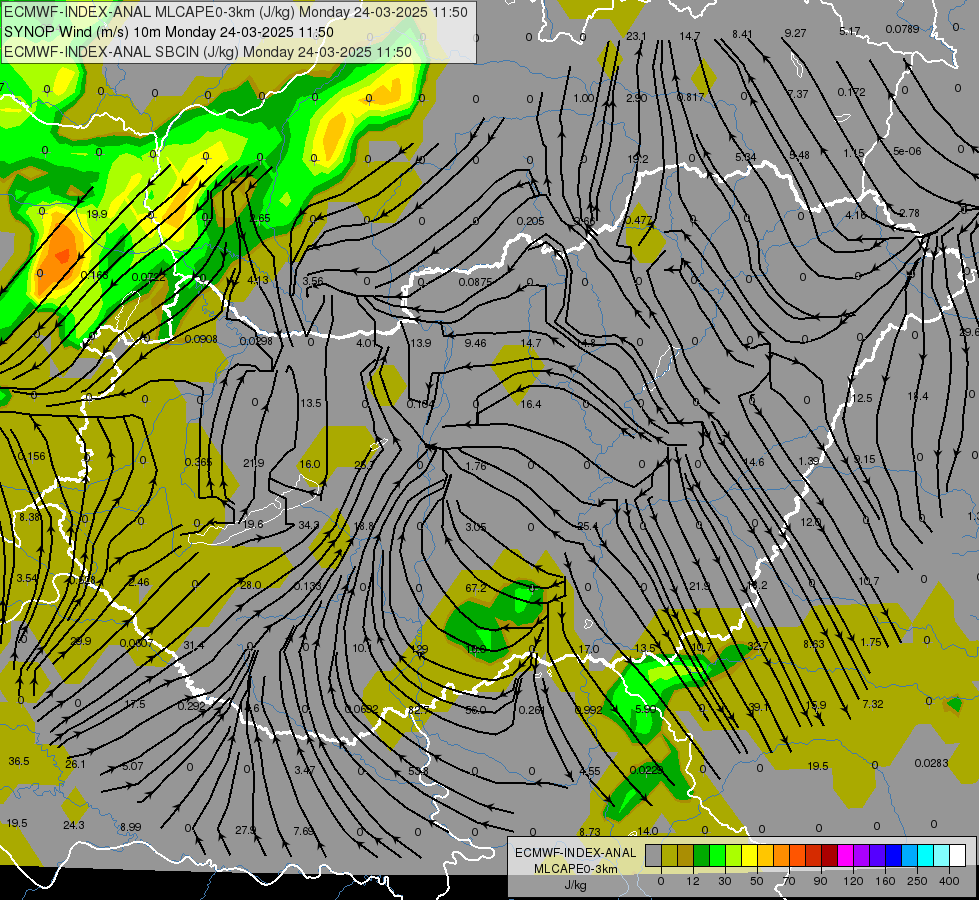The image size is (979, 900).
Task: Click the map value '28.0'
Action: [x=250, y=585]
